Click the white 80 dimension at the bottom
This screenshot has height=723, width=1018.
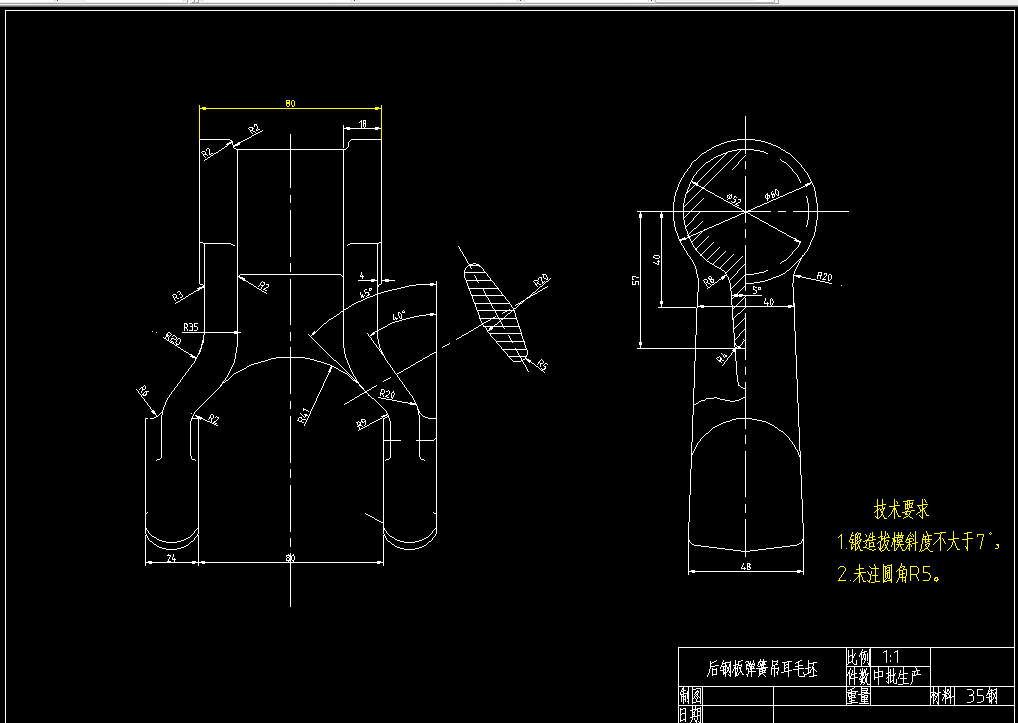point(290,558)
